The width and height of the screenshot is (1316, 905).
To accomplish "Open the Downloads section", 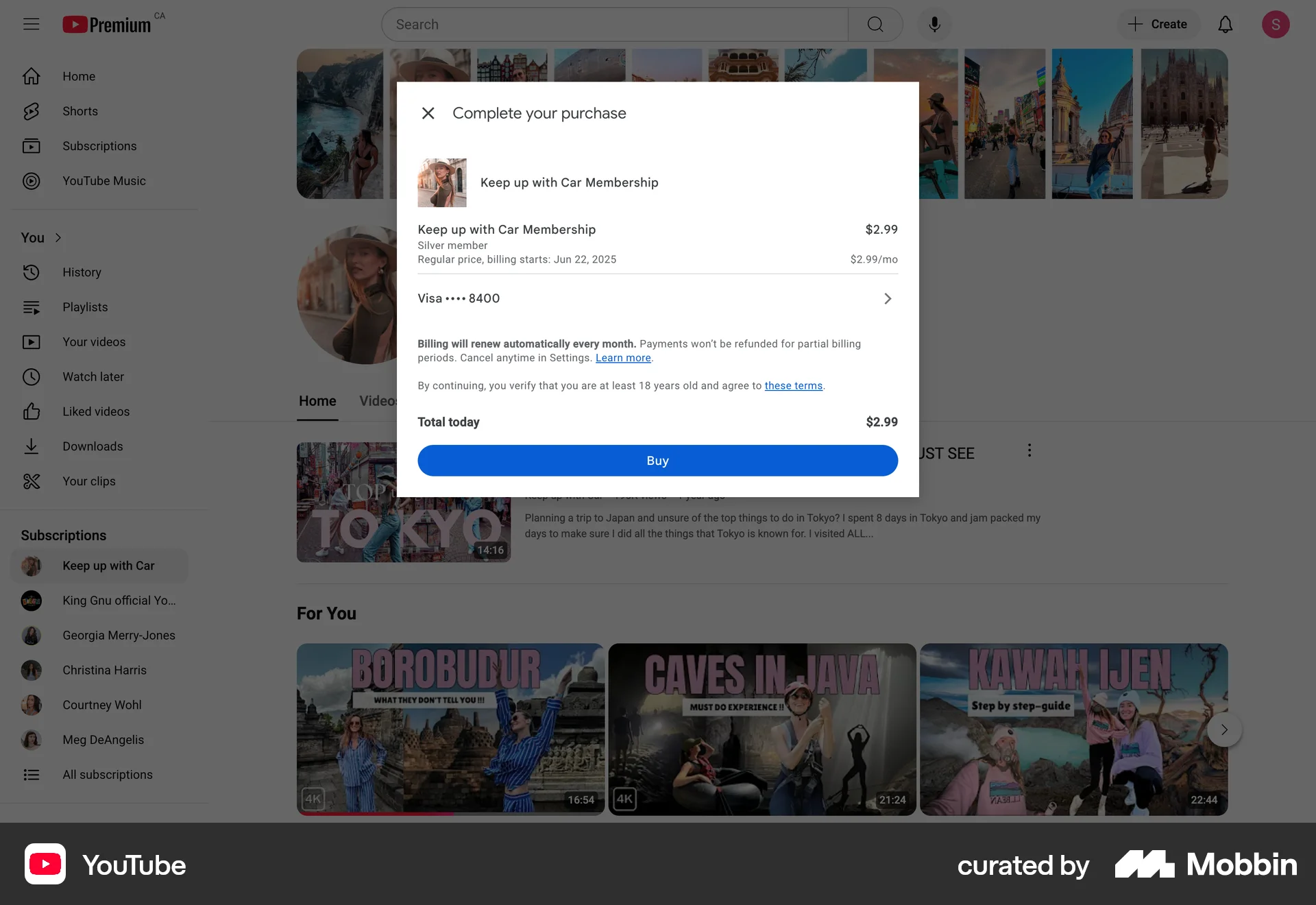I will tap(93, 446).
